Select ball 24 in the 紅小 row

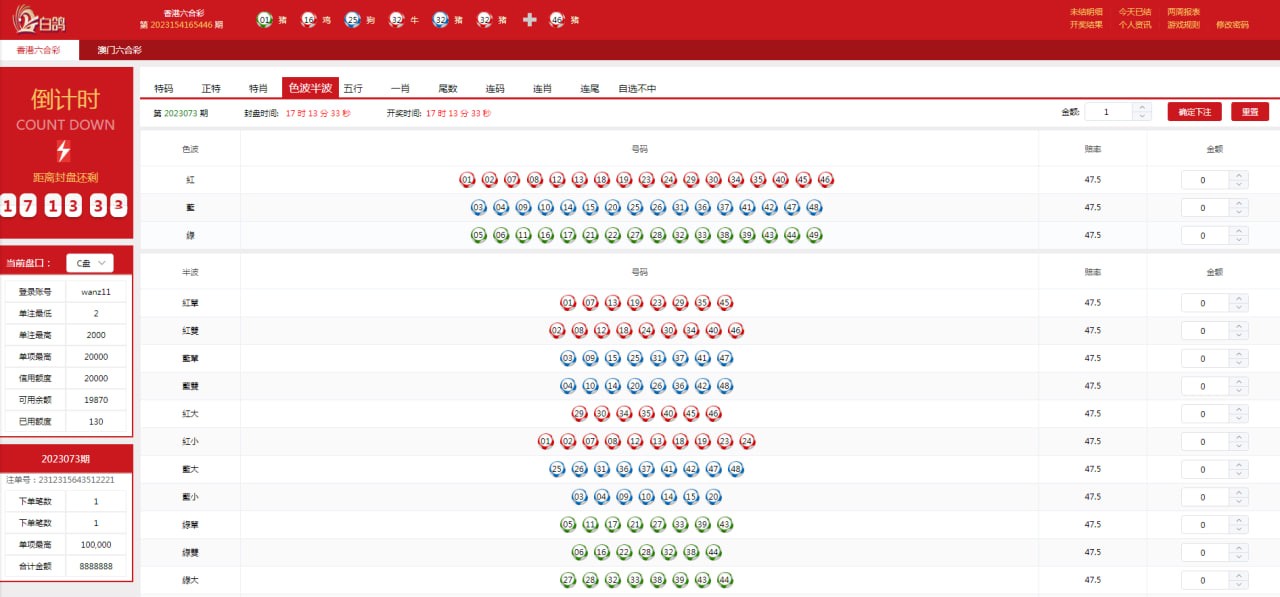tap(746, 441)
